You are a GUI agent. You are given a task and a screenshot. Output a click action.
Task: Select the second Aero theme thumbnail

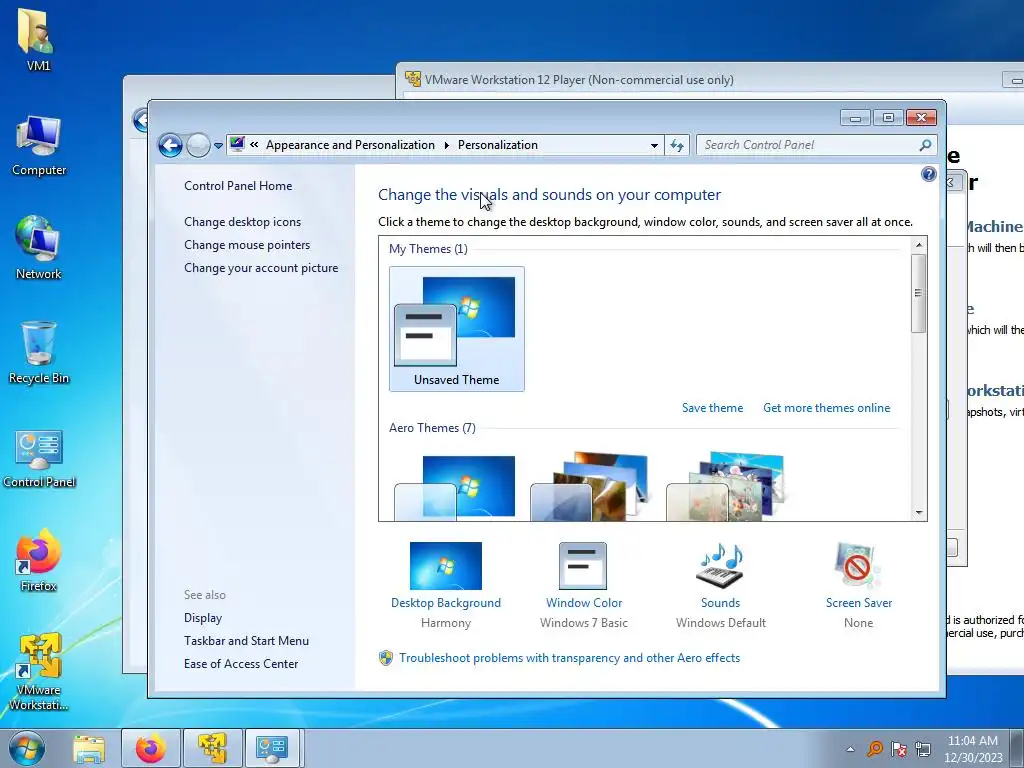click(x=590, y=487)
